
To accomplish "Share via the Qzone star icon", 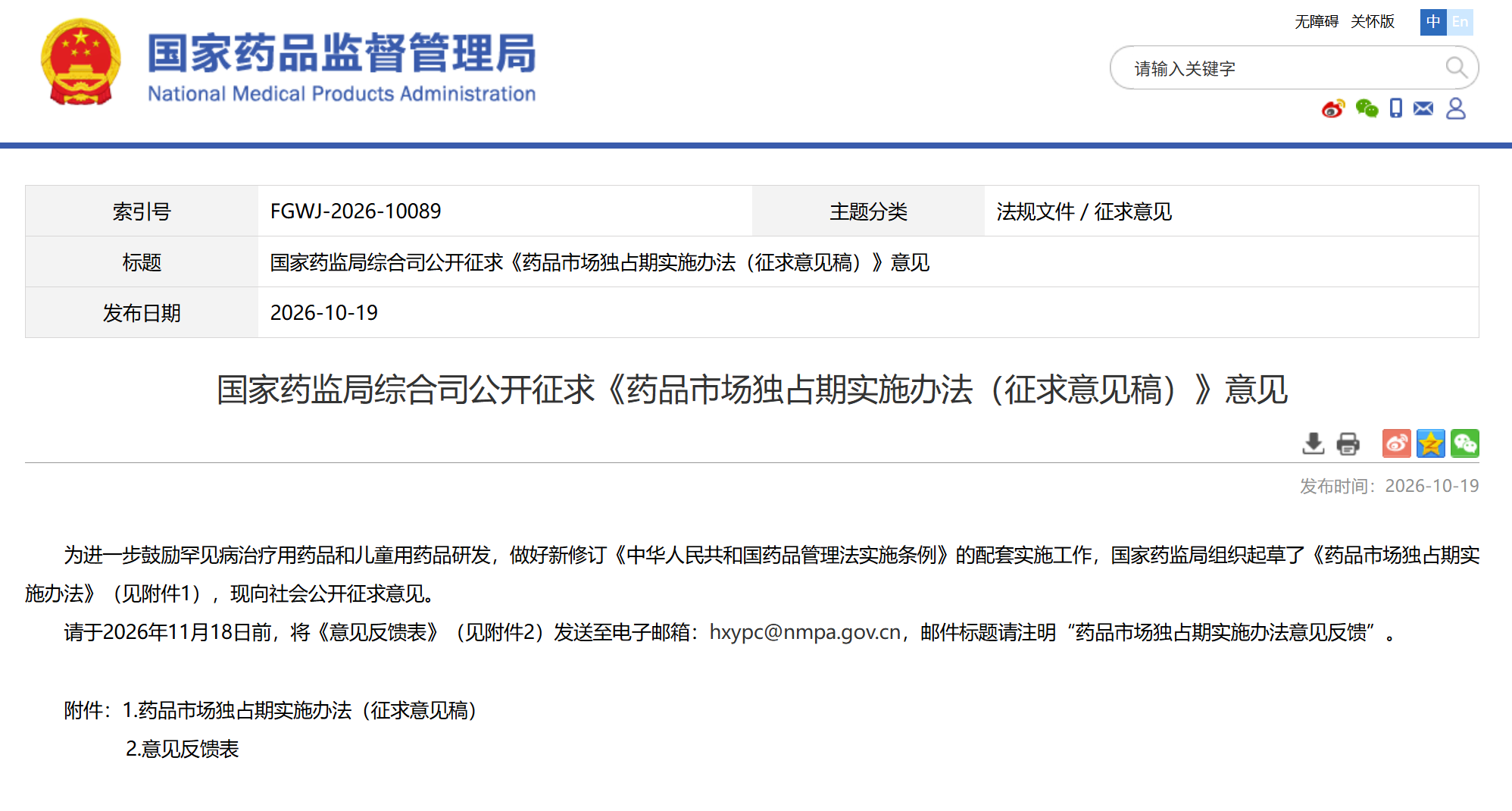I will click(1431, 443).
